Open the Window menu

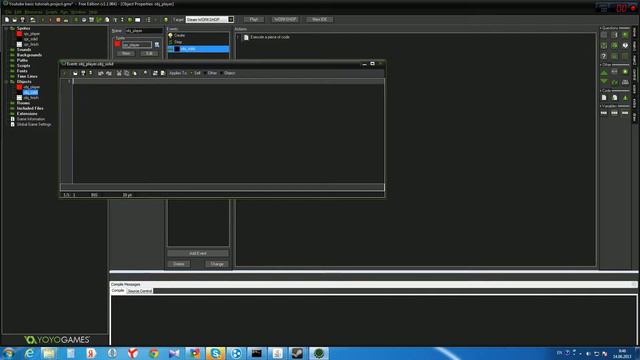(x=78, y=12)
